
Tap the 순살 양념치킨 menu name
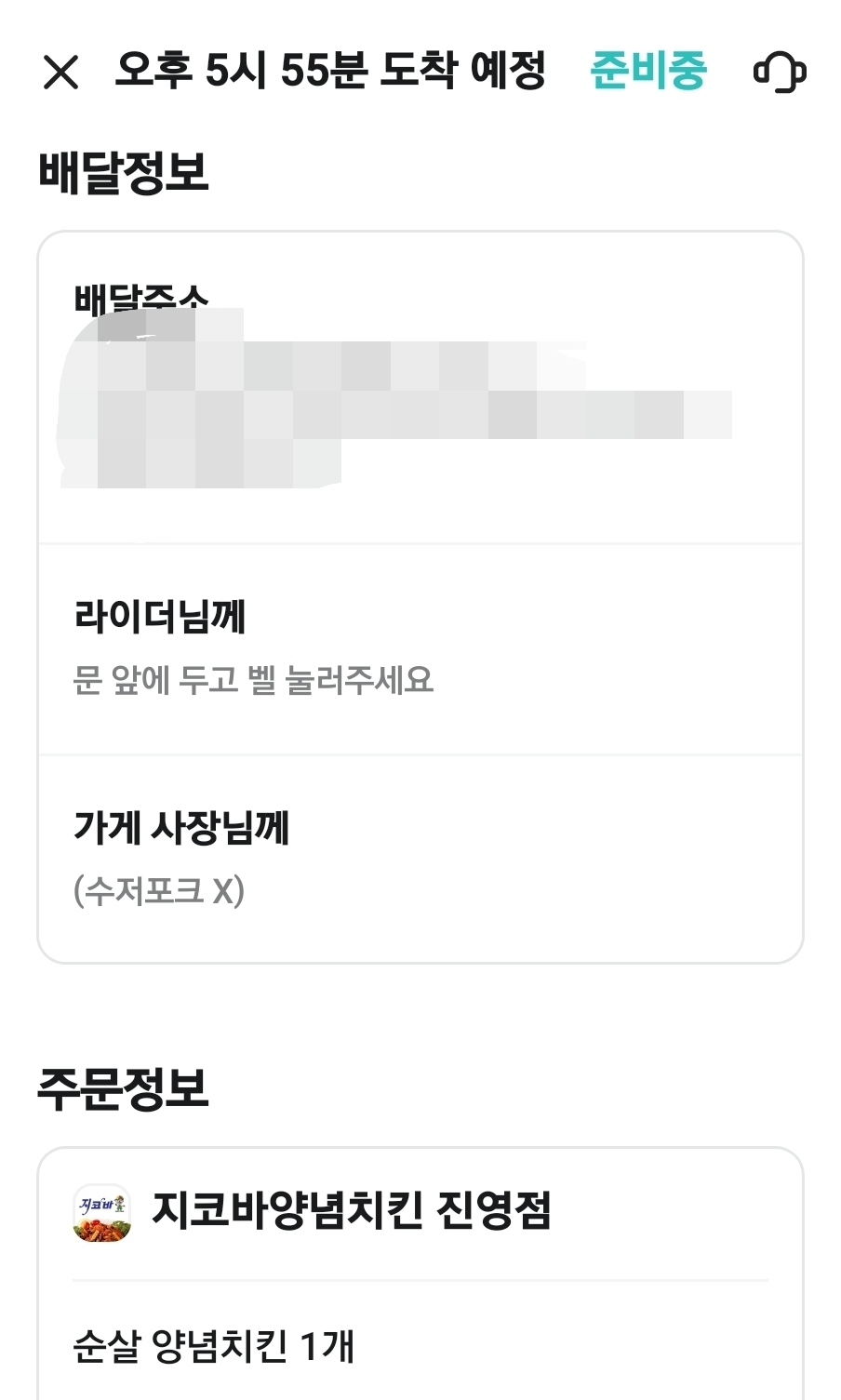point(180,1346)
